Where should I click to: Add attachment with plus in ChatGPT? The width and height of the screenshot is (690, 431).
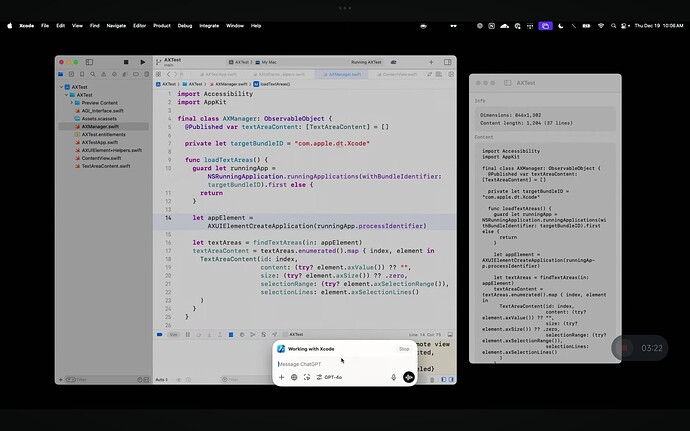coord(281,377)
